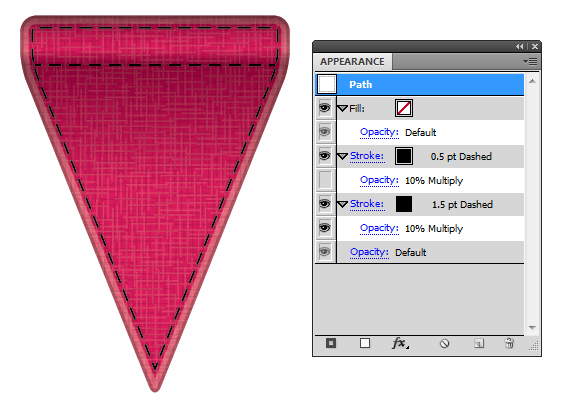Click the Clear Appearance icon
This screenshot has width=566, height=419.
(x=444, y=343)
